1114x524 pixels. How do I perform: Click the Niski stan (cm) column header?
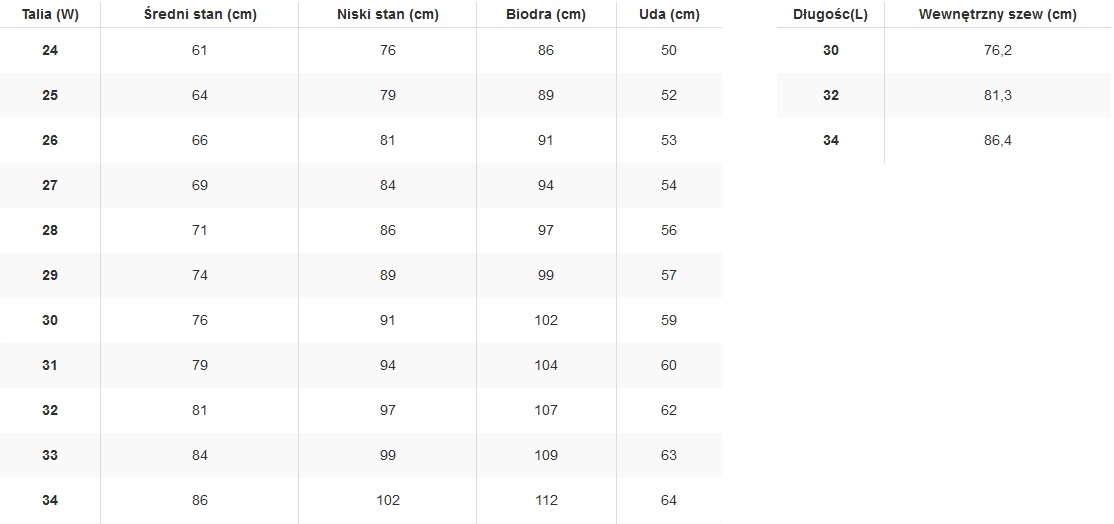pyautogui.click(x=388, y=15)
